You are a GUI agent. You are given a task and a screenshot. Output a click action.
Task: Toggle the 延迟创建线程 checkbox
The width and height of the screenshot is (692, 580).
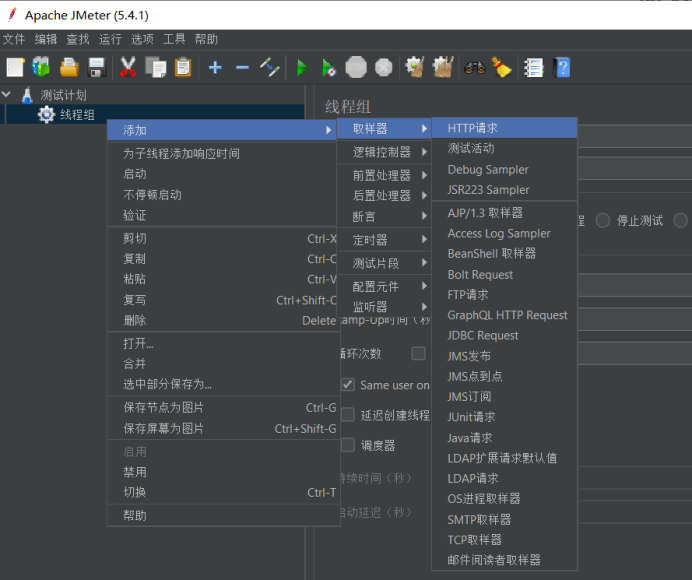[x=348, y=414]
